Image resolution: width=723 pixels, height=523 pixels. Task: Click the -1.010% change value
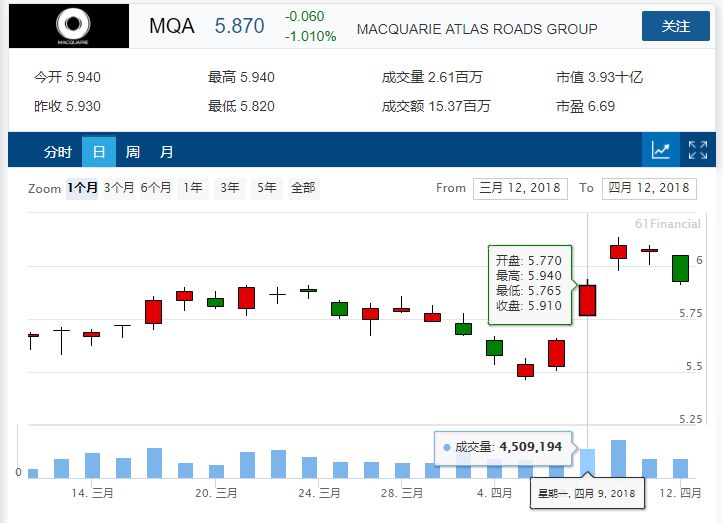pos(310,36)
